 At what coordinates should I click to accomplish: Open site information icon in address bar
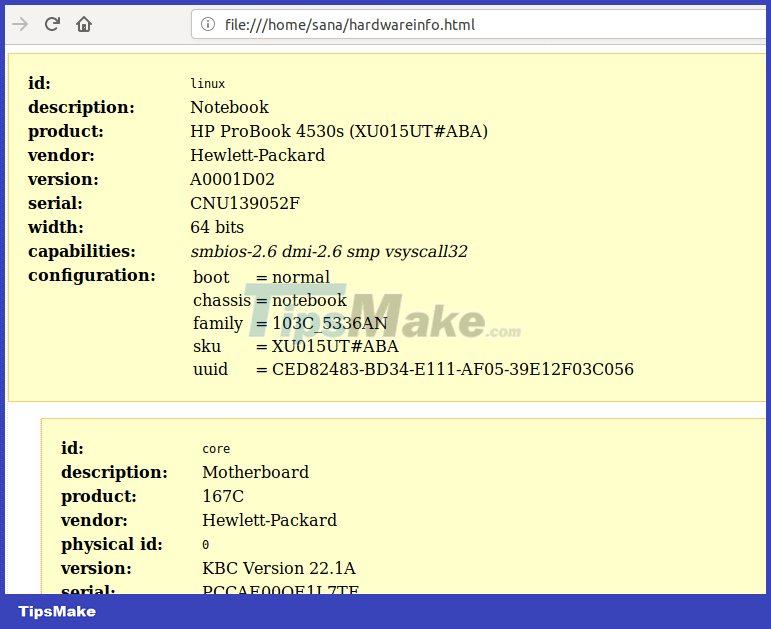[x=208, y=24]
